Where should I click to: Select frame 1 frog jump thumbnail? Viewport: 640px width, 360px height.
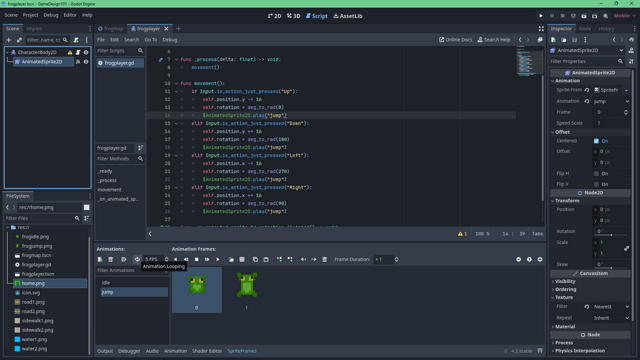point(247,289)
